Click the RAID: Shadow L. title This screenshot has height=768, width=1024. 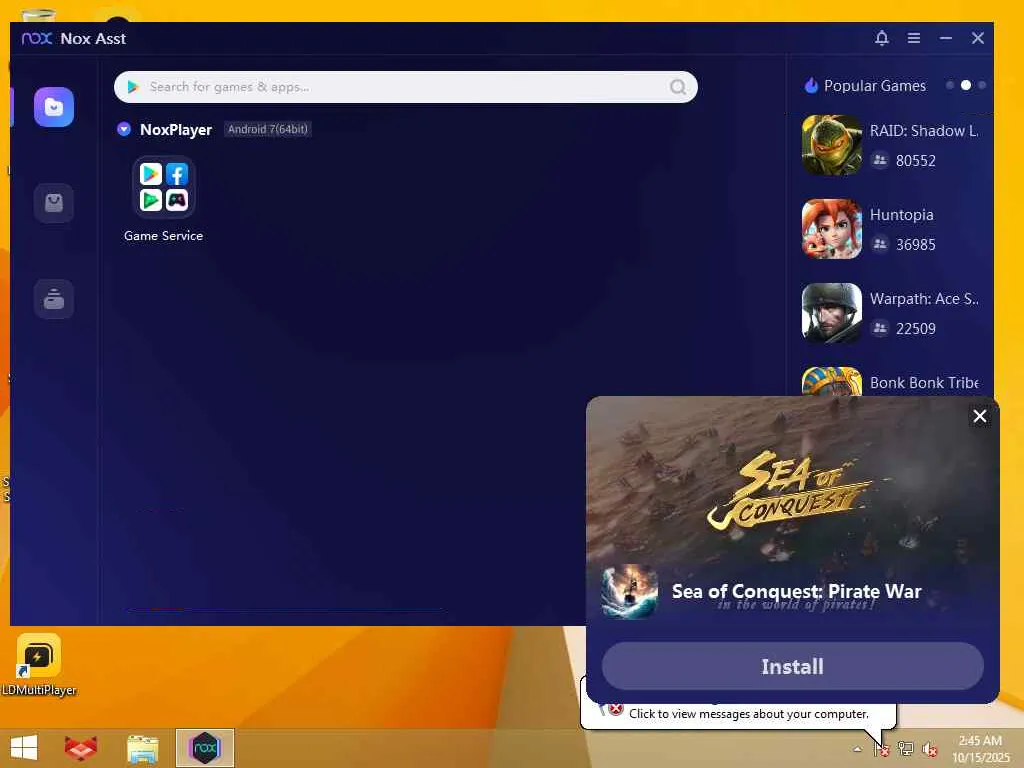point(923,131)
